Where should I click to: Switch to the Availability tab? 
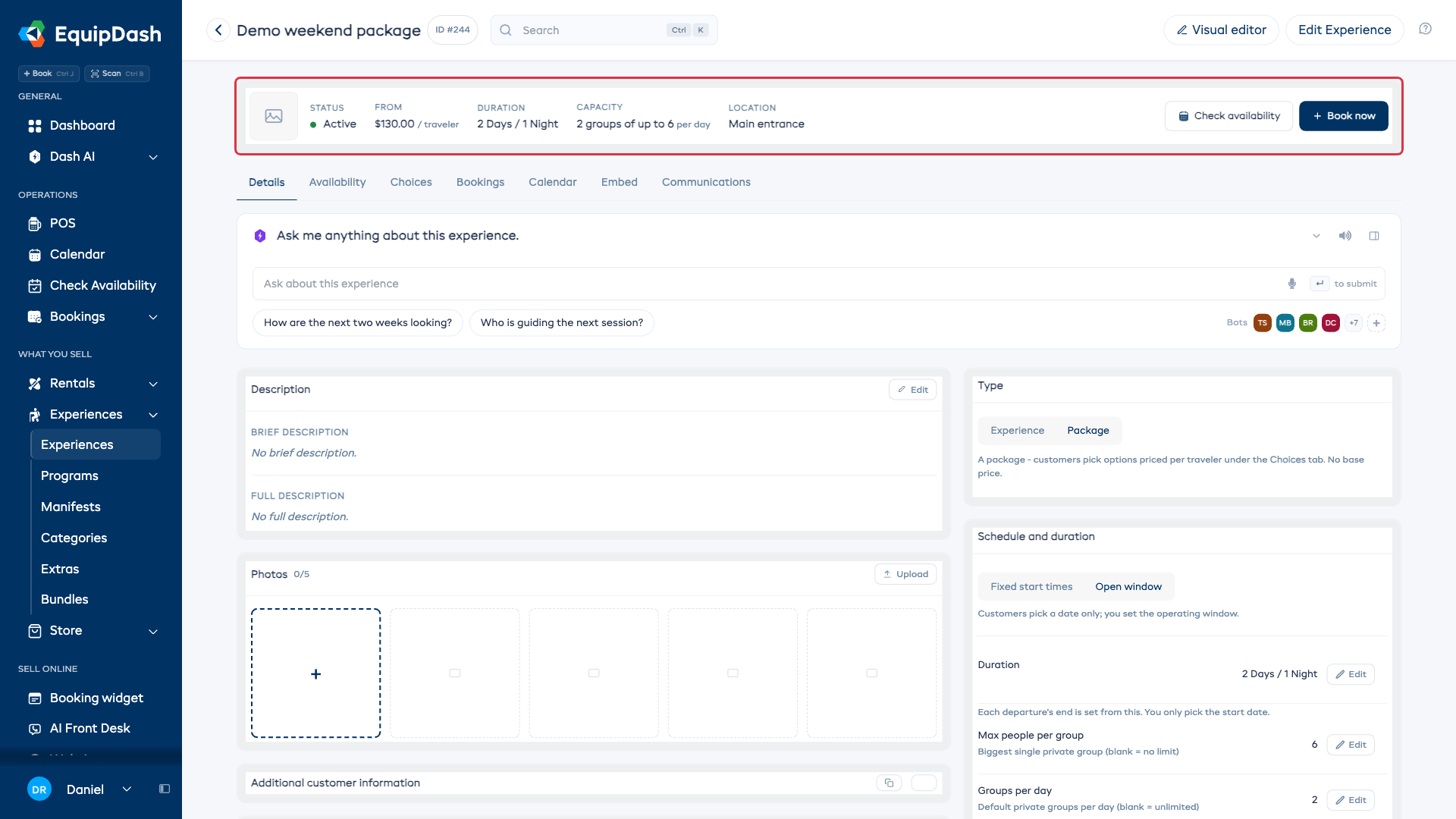337,182
